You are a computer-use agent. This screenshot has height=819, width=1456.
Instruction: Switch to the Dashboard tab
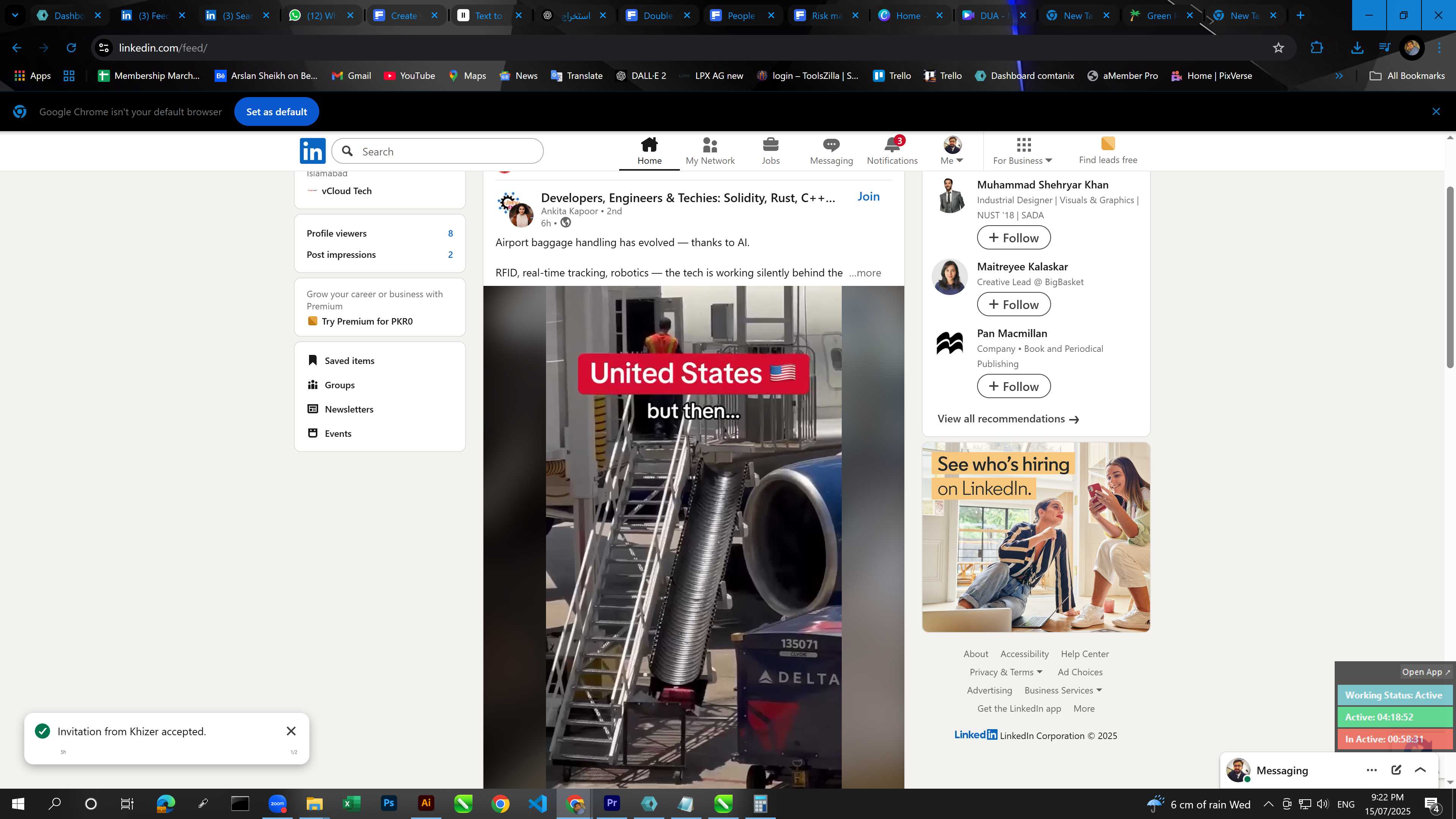(69, 15)
